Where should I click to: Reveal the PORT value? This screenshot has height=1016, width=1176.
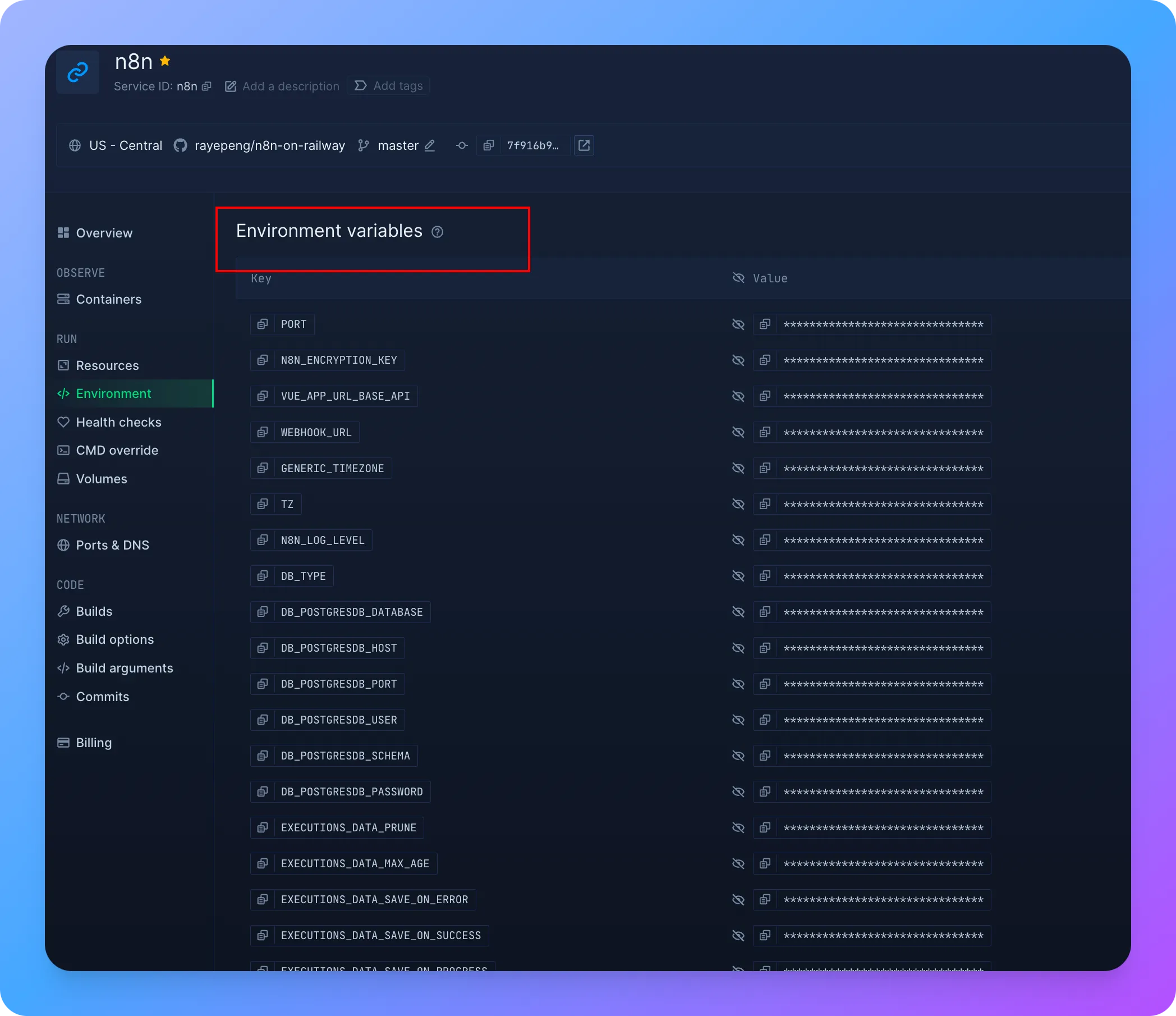pos(738,324)
